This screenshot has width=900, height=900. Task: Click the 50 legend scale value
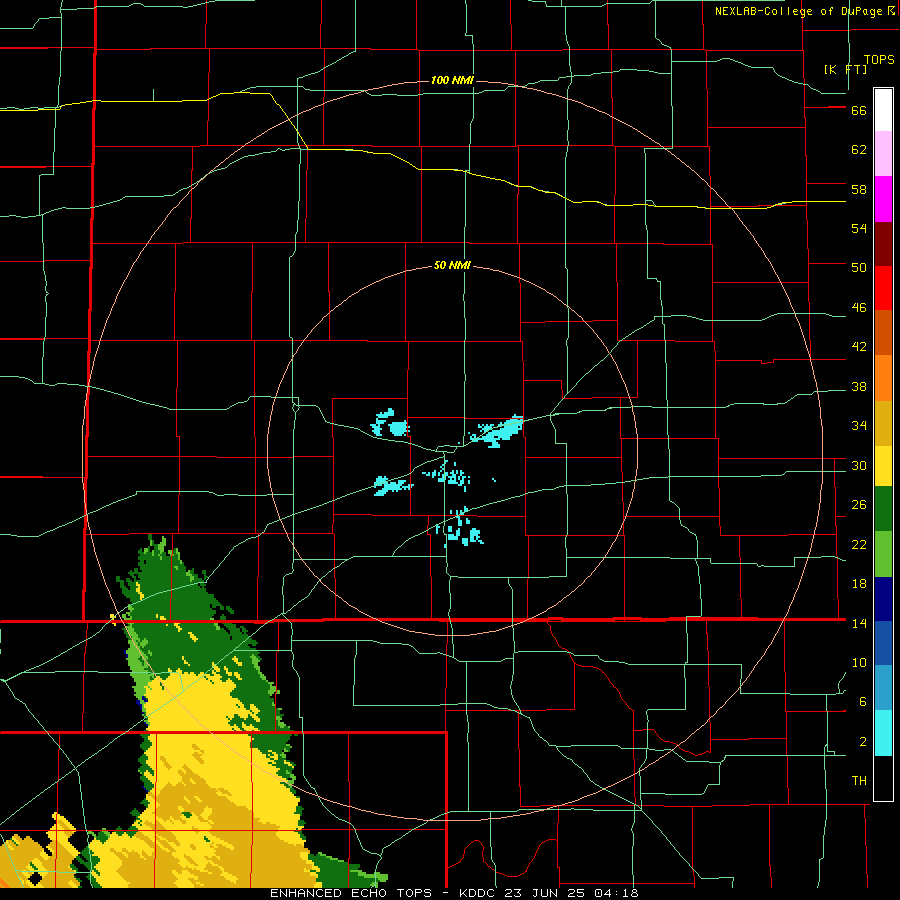[x=859, y=268]
